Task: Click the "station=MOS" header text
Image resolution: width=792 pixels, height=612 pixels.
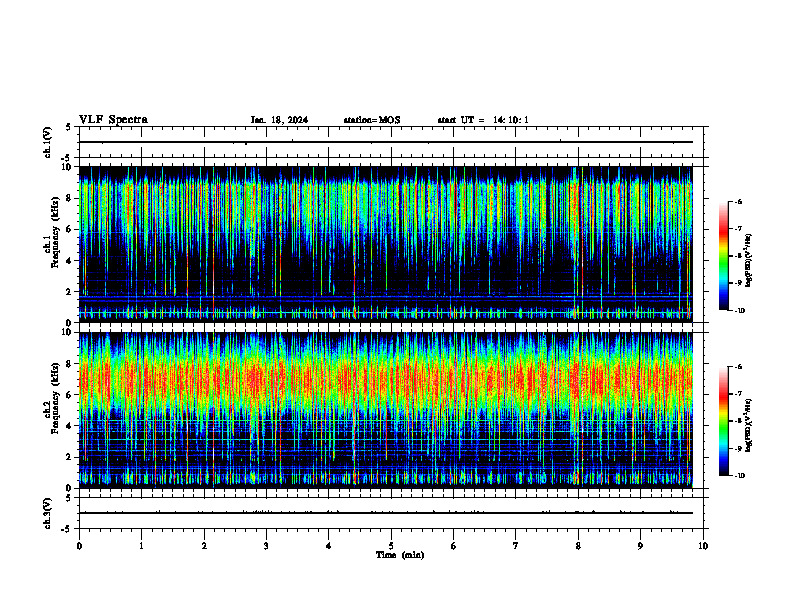Action: [x=372, y=120]
